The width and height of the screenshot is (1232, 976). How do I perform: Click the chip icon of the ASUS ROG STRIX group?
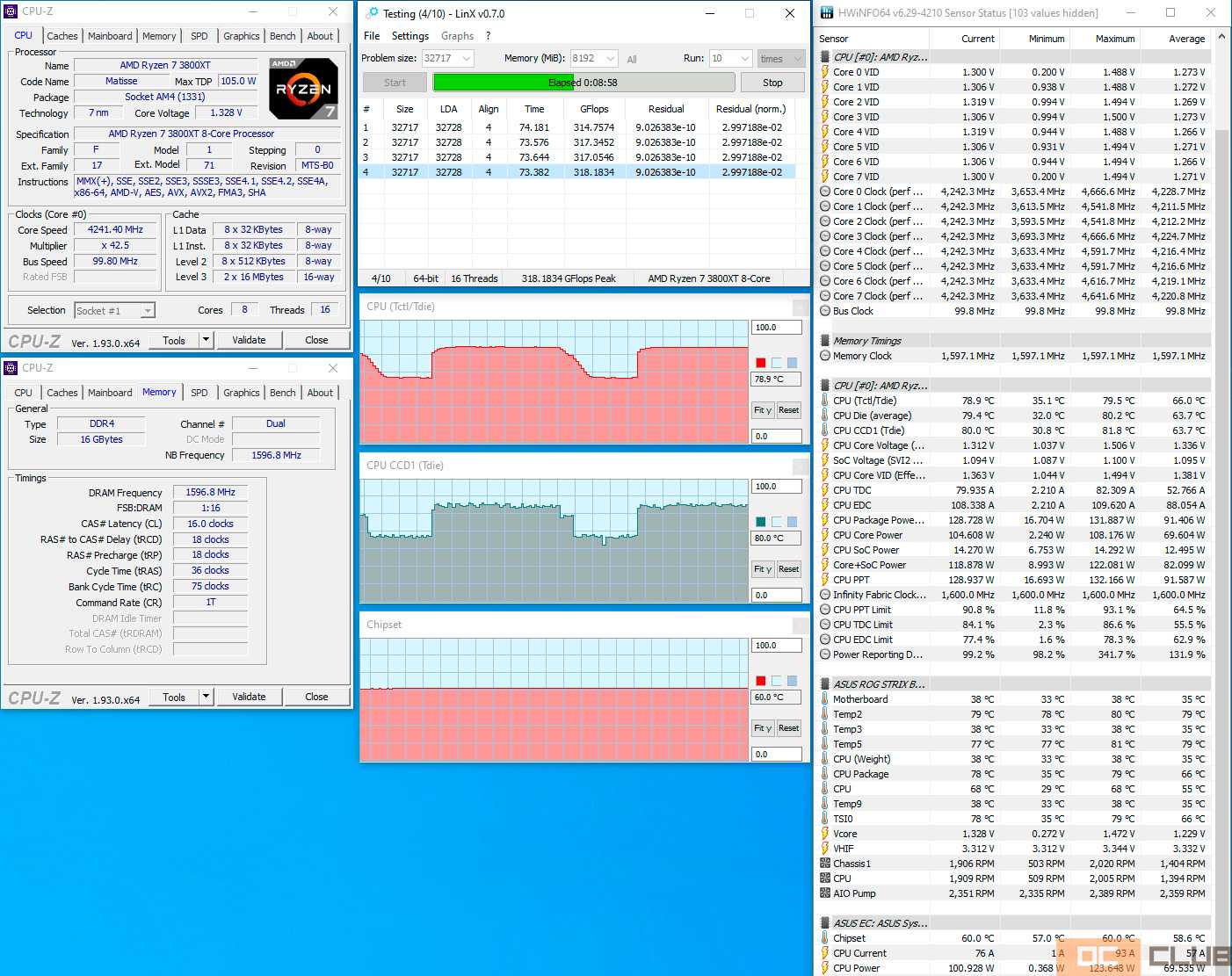point(824,684)
